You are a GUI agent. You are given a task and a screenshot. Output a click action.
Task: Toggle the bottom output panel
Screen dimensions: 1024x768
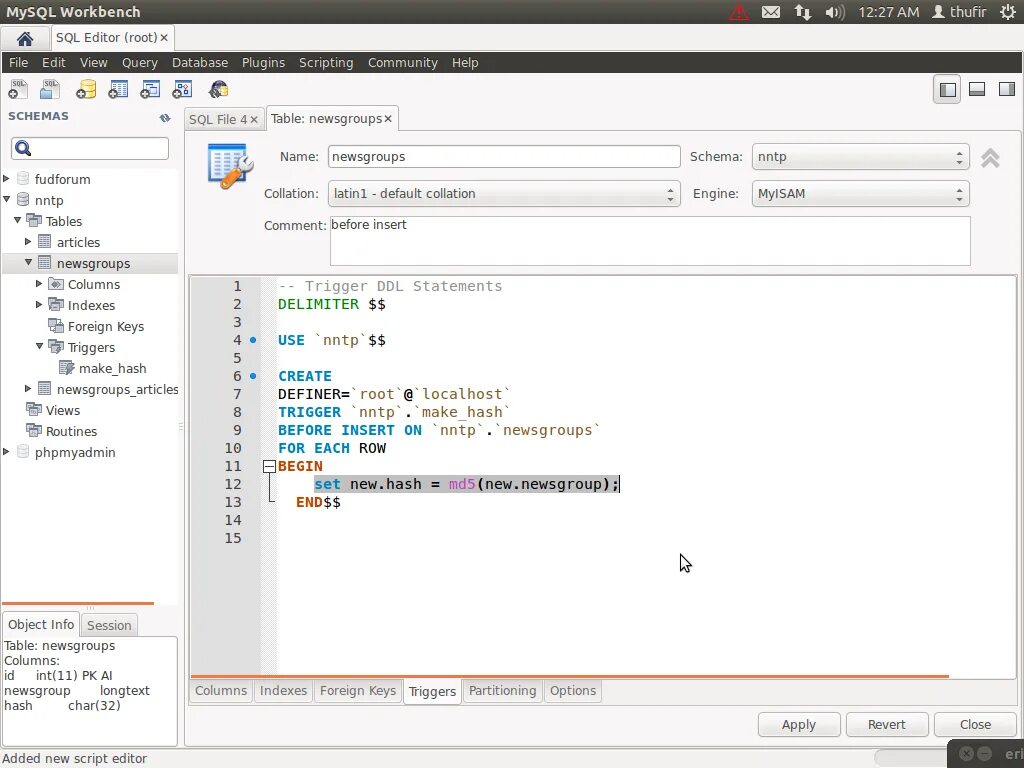pos(977,89)
